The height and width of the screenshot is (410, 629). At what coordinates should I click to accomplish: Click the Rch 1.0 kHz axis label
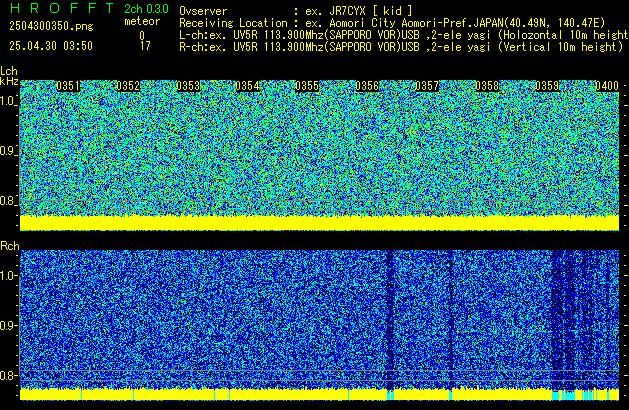[8, 276]
